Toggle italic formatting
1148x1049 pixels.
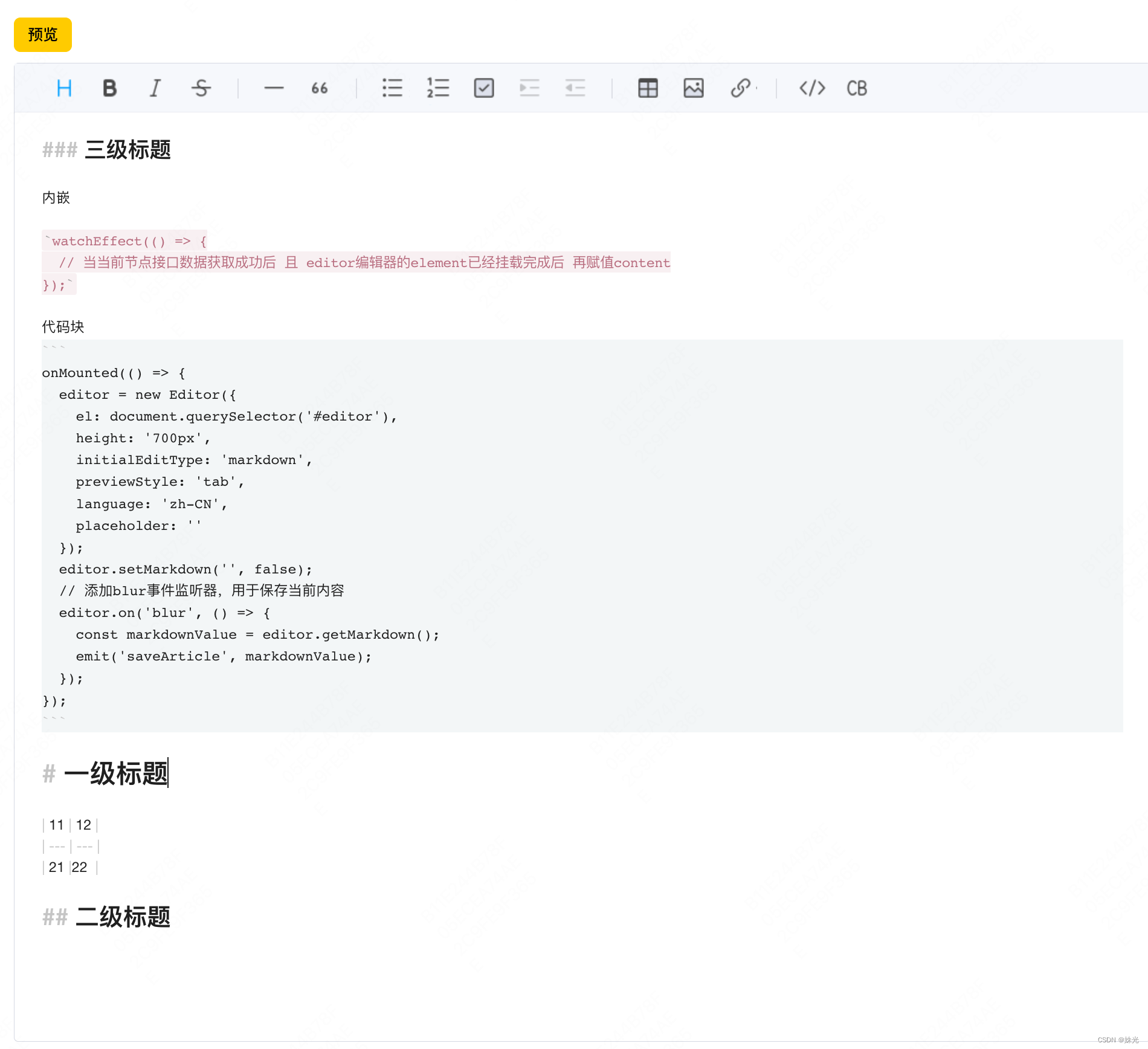(x=155, y=88)
